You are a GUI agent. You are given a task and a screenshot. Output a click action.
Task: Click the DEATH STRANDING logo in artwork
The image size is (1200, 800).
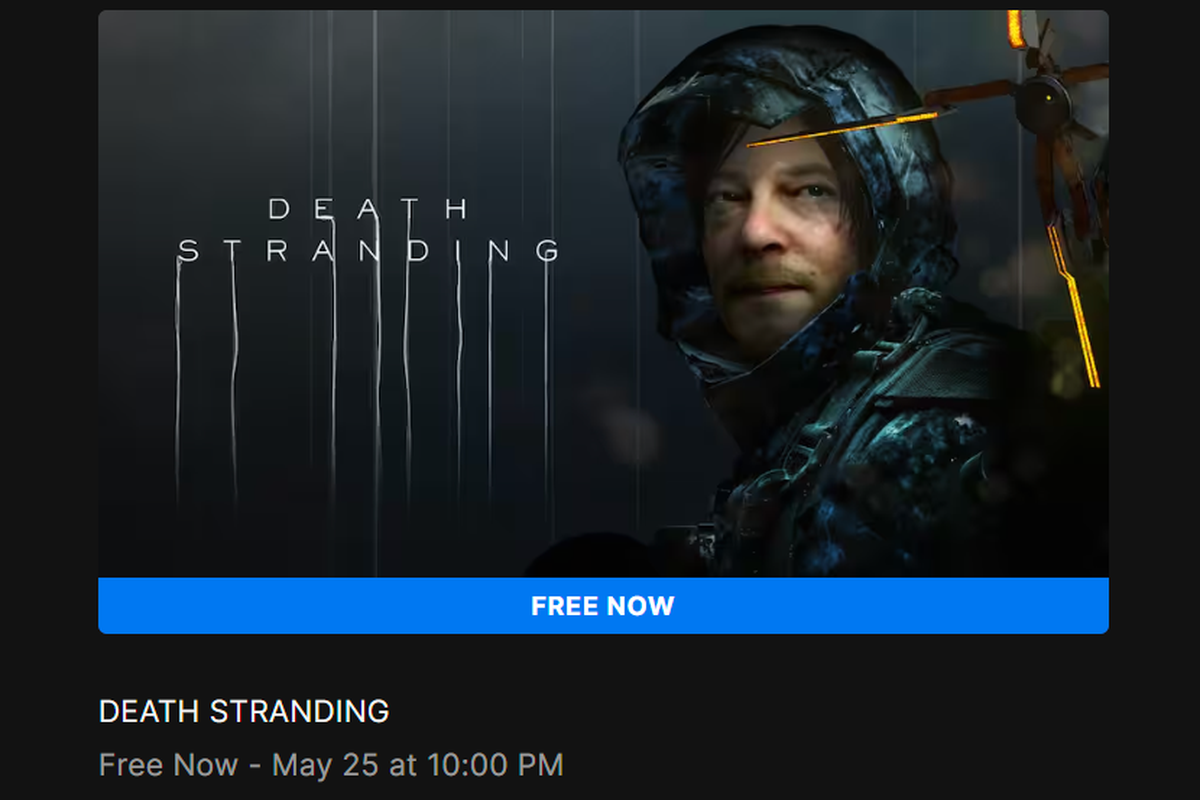click(x=368, y=230)
